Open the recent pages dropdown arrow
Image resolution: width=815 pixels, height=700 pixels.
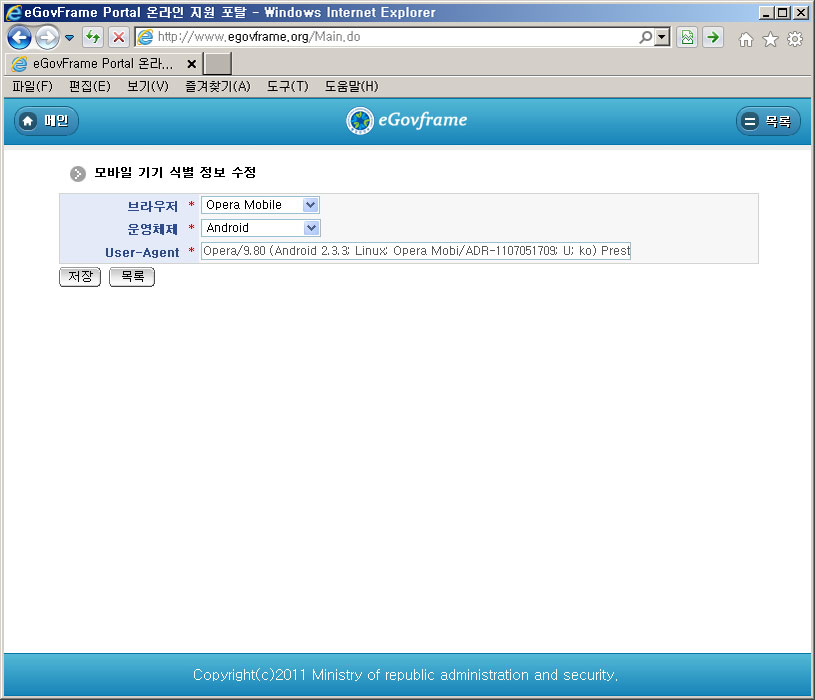[x=69, y=38]
